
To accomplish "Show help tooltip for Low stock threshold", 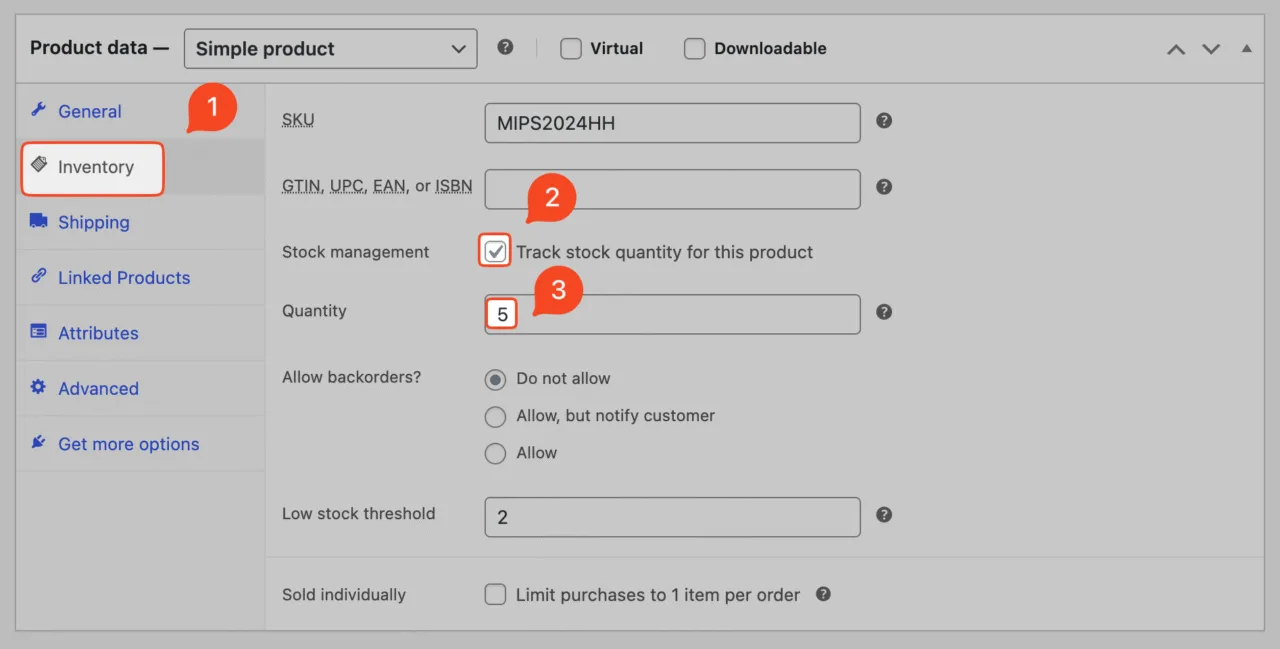I will pos(884,515).
